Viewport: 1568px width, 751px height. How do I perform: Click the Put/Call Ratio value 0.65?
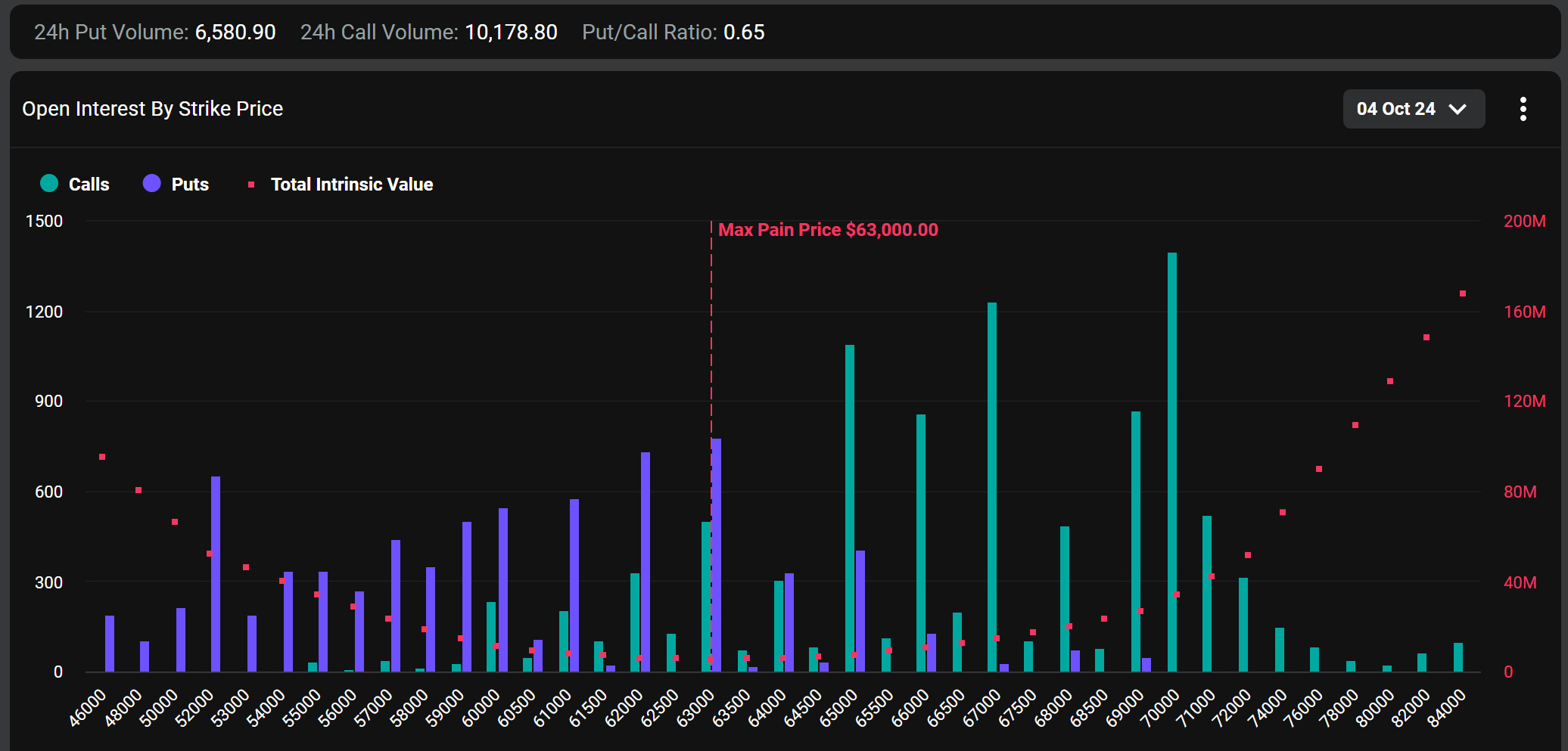tap(744, 33)
